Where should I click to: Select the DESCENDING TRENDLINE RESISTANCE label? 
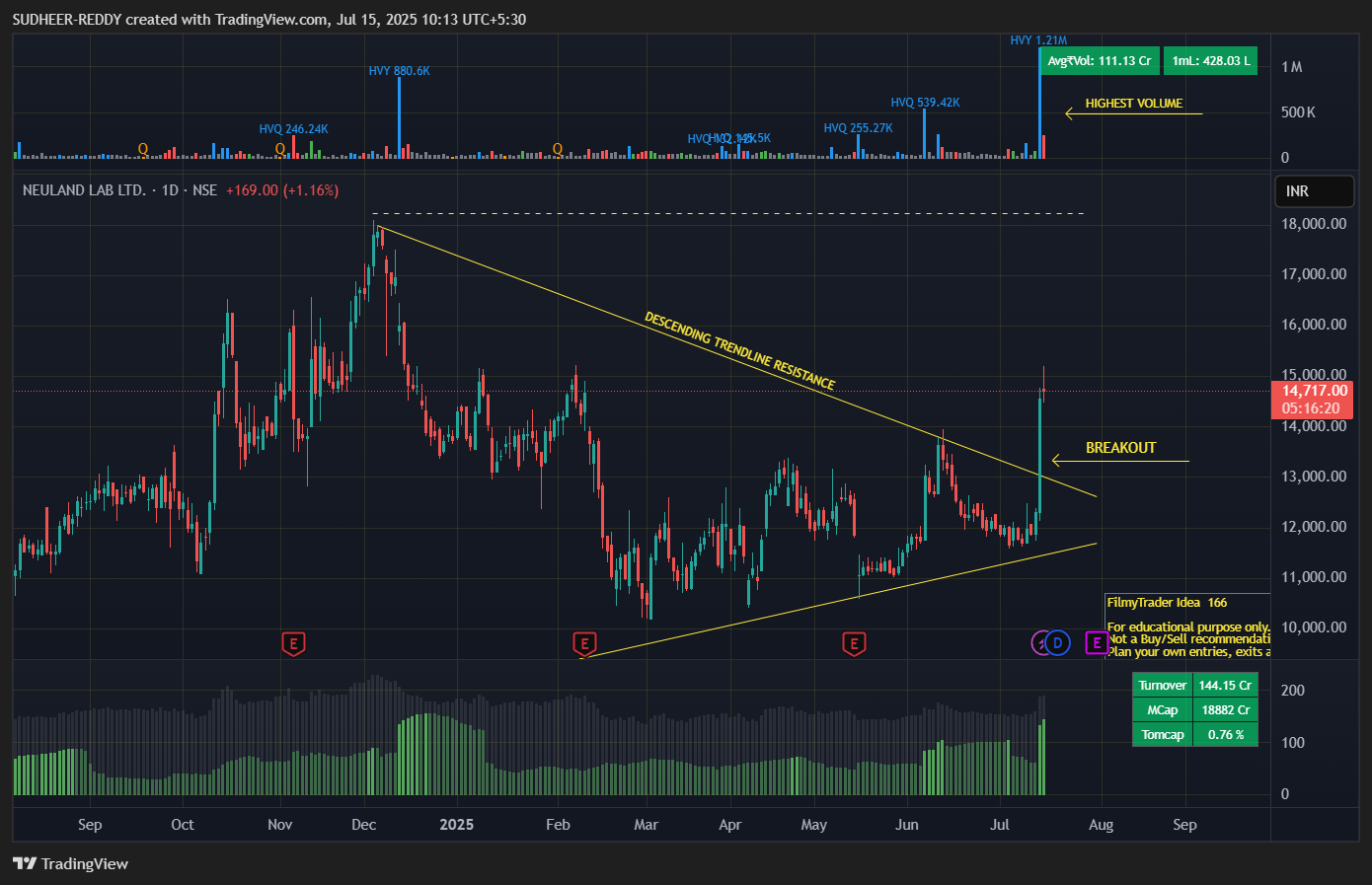739,350
